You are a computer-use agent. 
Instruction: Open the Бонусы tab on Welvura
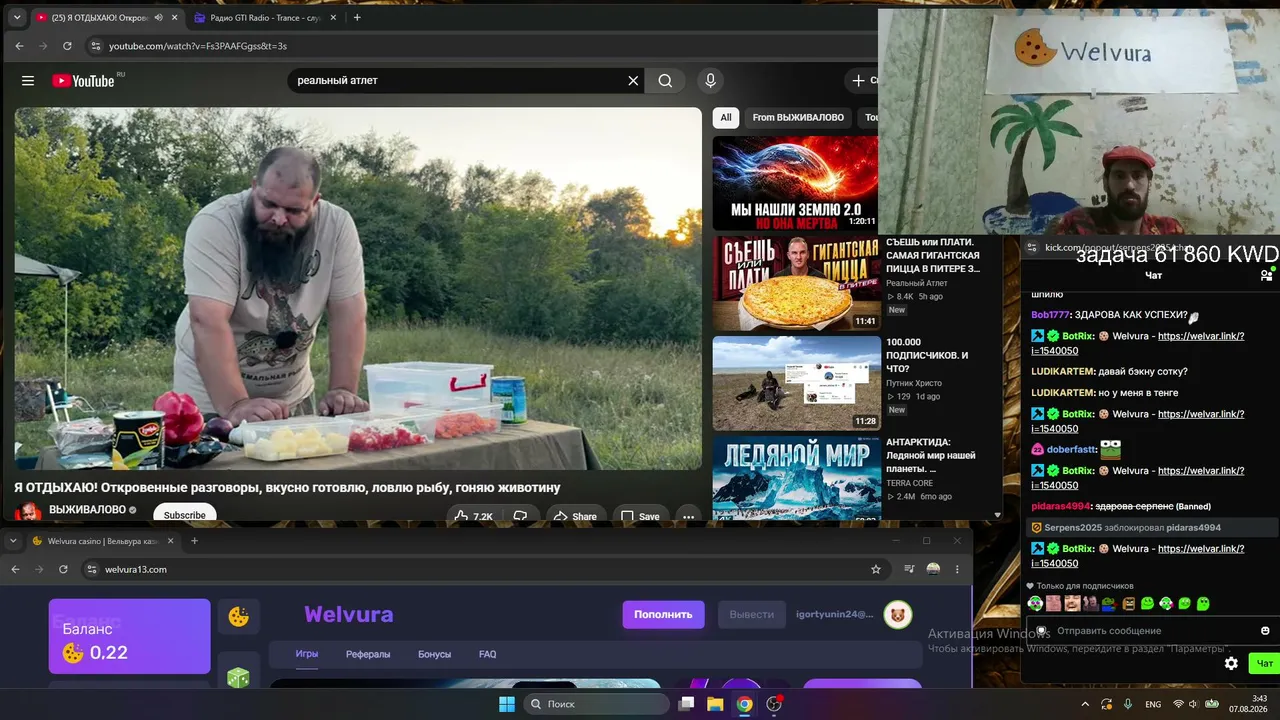coord(434,654)
